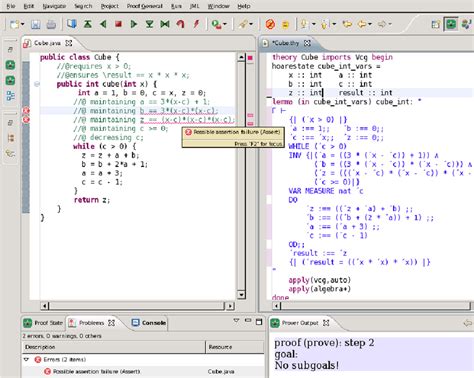Click the Java editor scroll-down arrow
474x378 pixels.
point(241,295)
